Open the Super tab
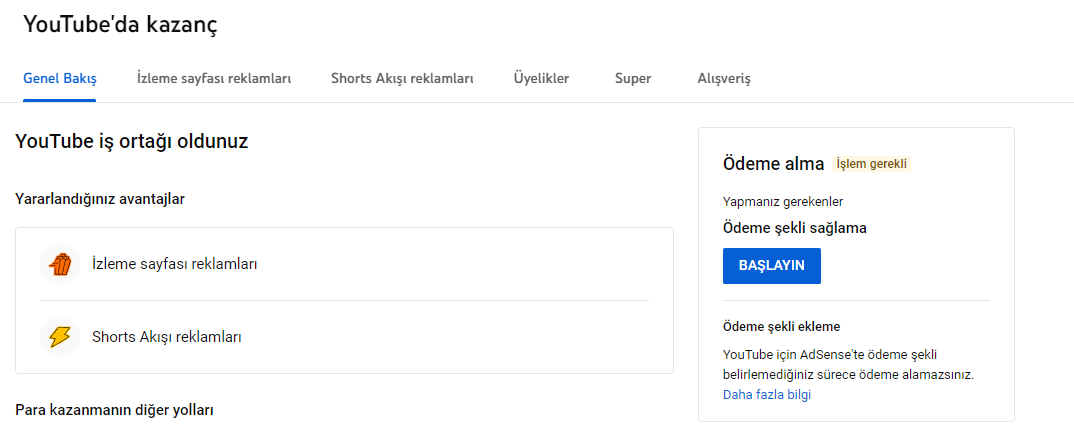Viewport: 1074px width, 429px height. (x=633, y=79)
